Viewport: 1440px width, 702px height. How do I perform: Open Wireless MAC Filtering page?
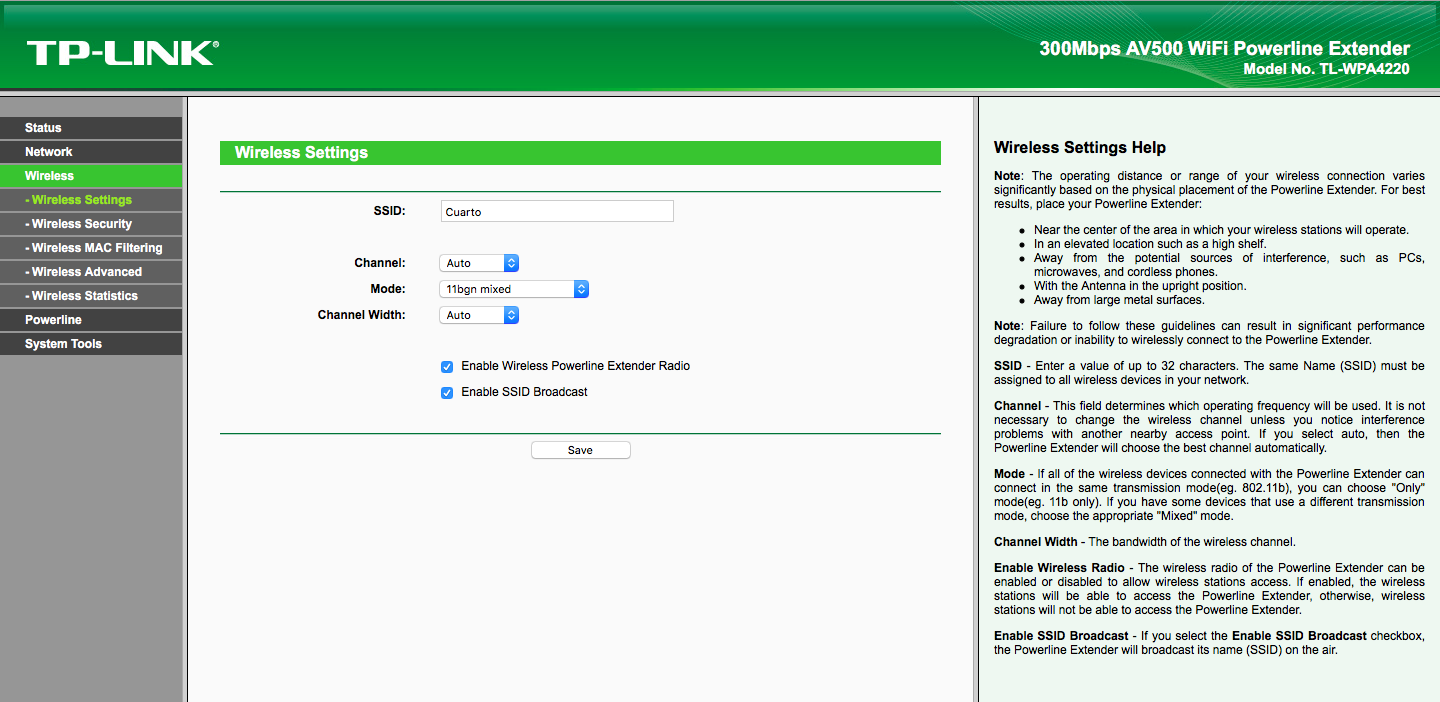point(91,248)
